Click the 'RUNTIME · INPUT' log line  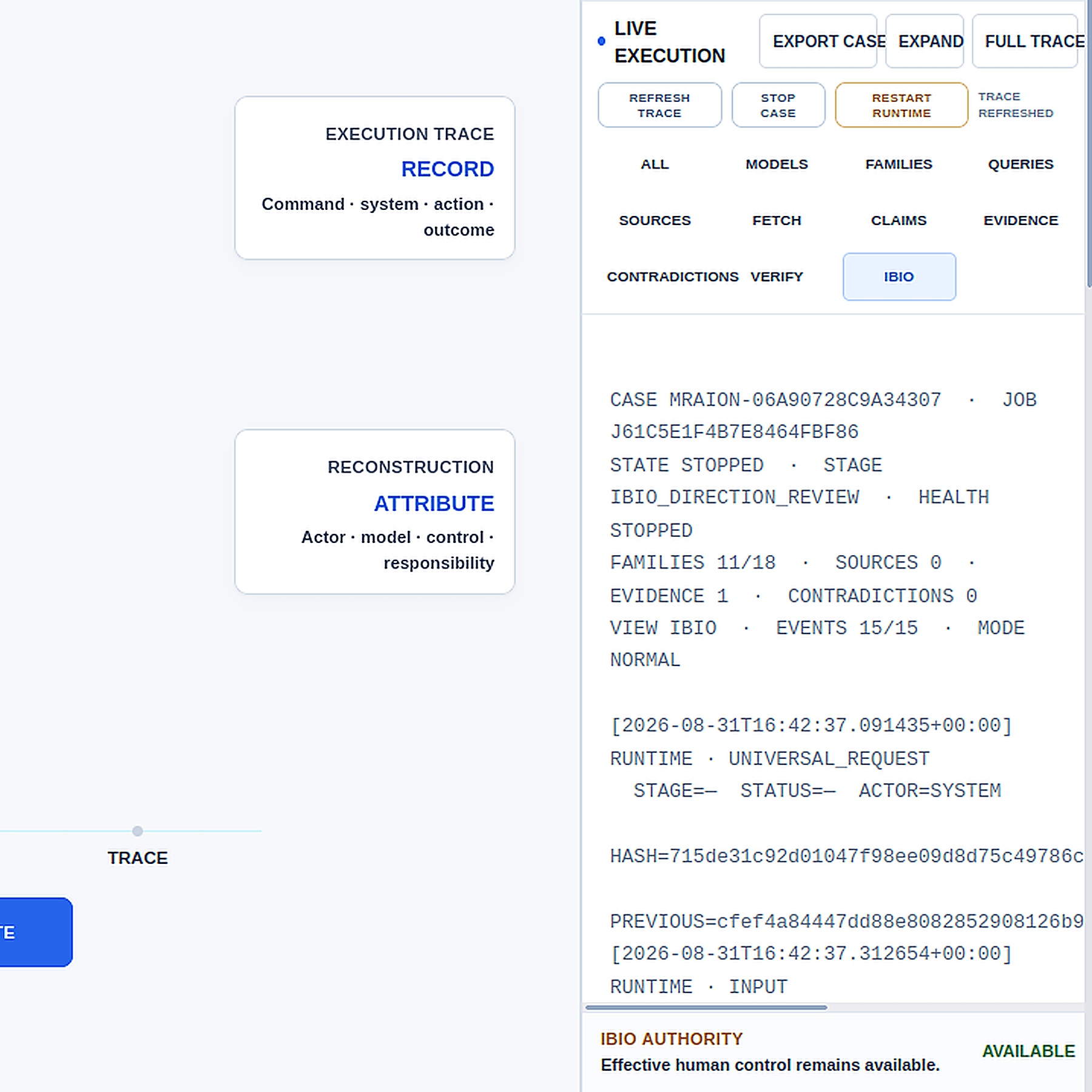[x=699, y=987]
